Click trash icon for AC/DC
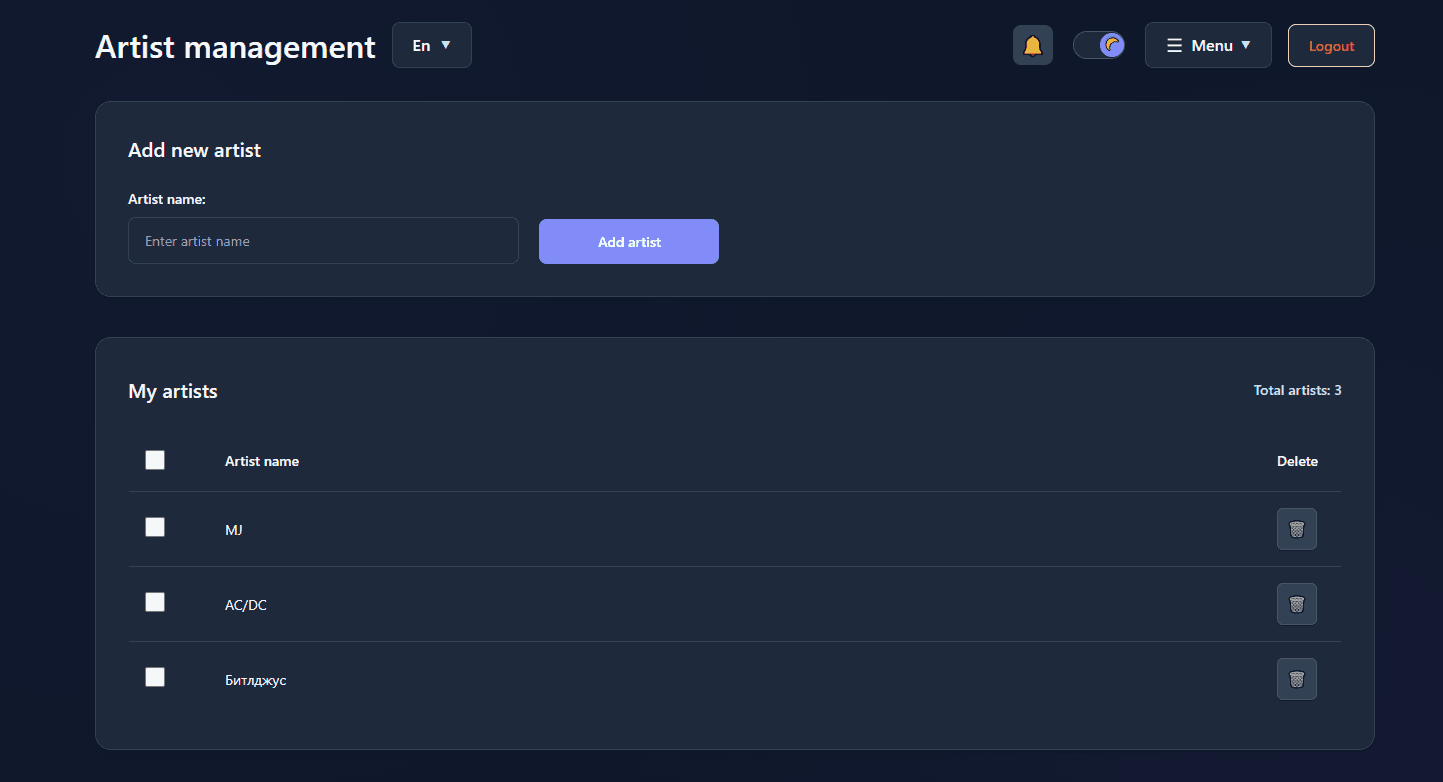This screenshot has height=782, width=1443. pyautogui.click(x=1296, y=604)
